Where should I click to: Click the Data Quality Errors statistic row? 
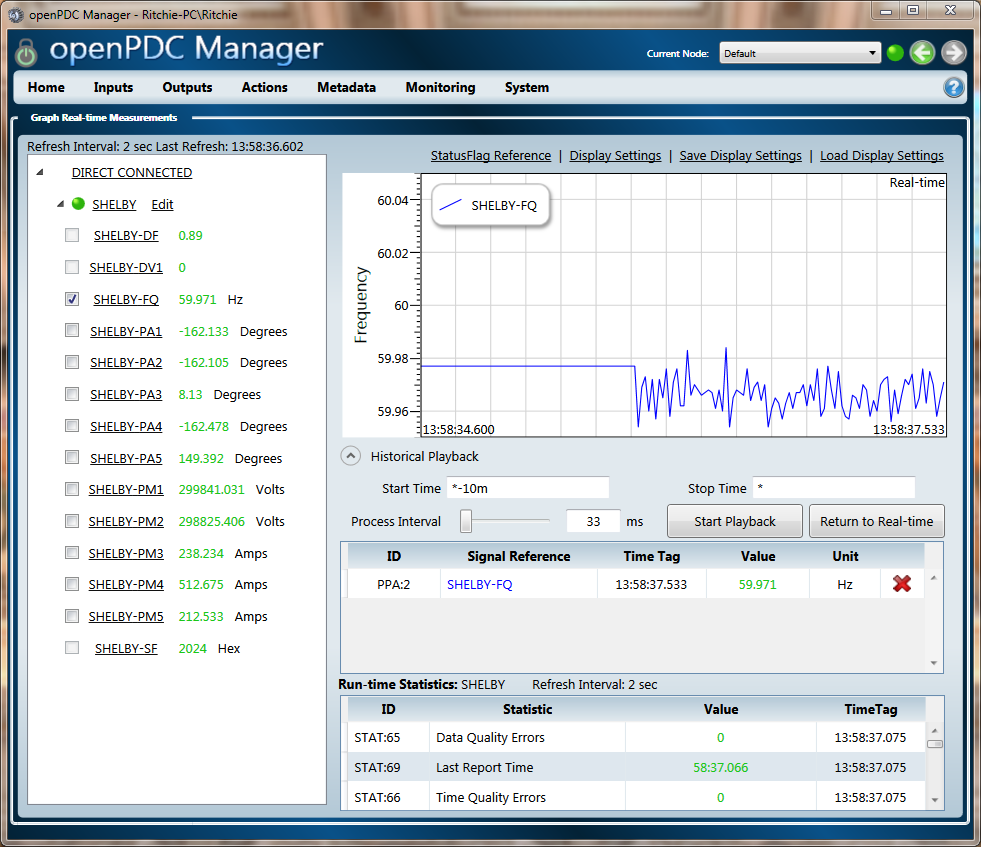(636, 738)
